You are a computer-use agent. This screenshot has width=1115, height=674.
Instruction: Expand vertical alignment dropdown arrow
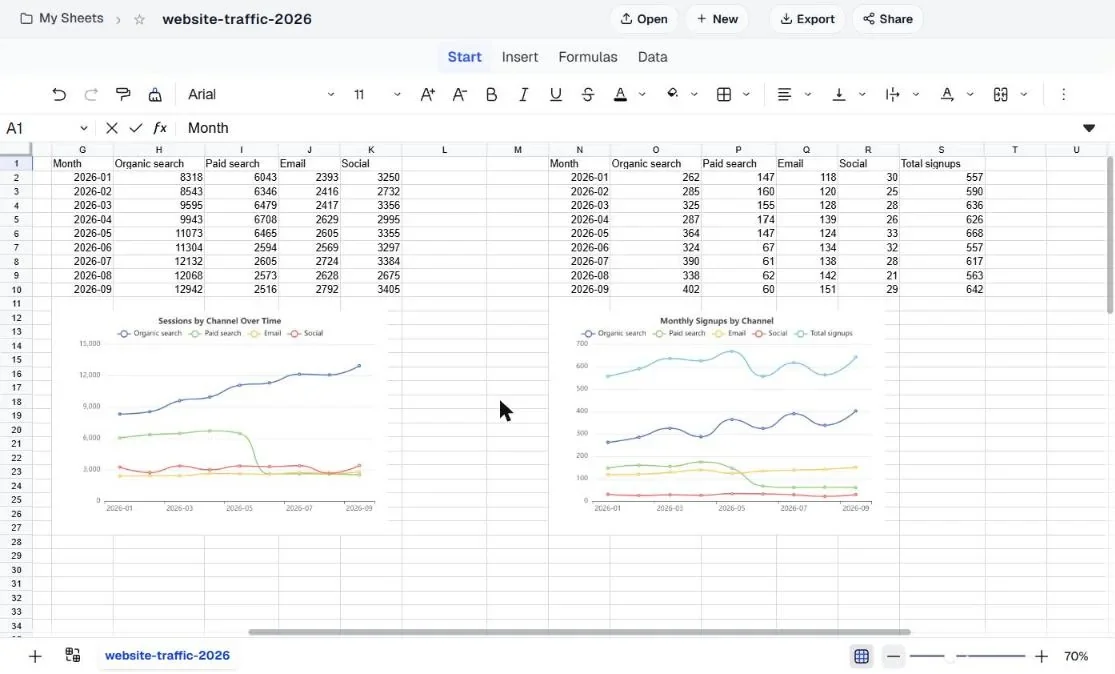tap(862, 95)
